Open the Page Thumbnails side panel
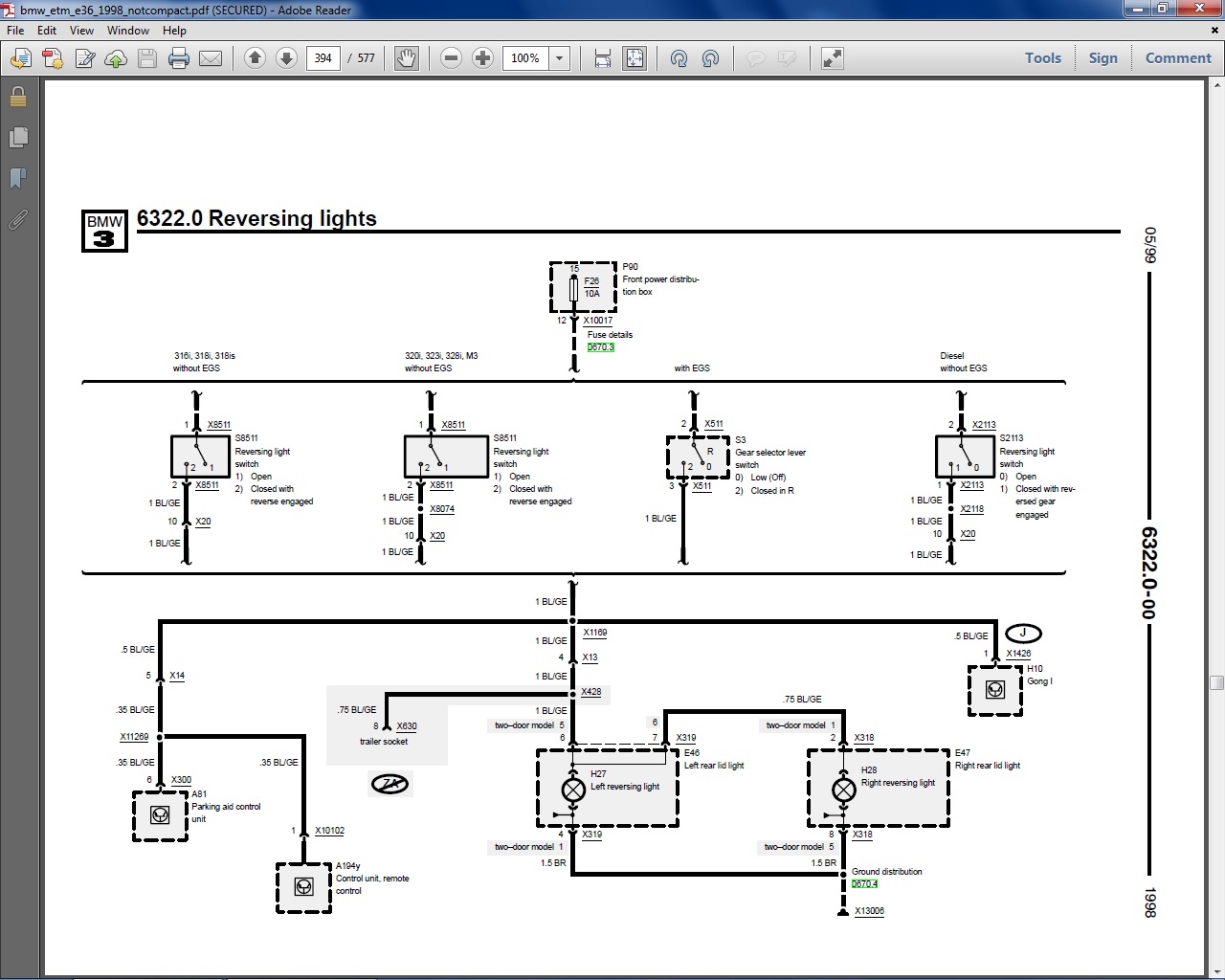1225x980 pixels. [17, 138]
